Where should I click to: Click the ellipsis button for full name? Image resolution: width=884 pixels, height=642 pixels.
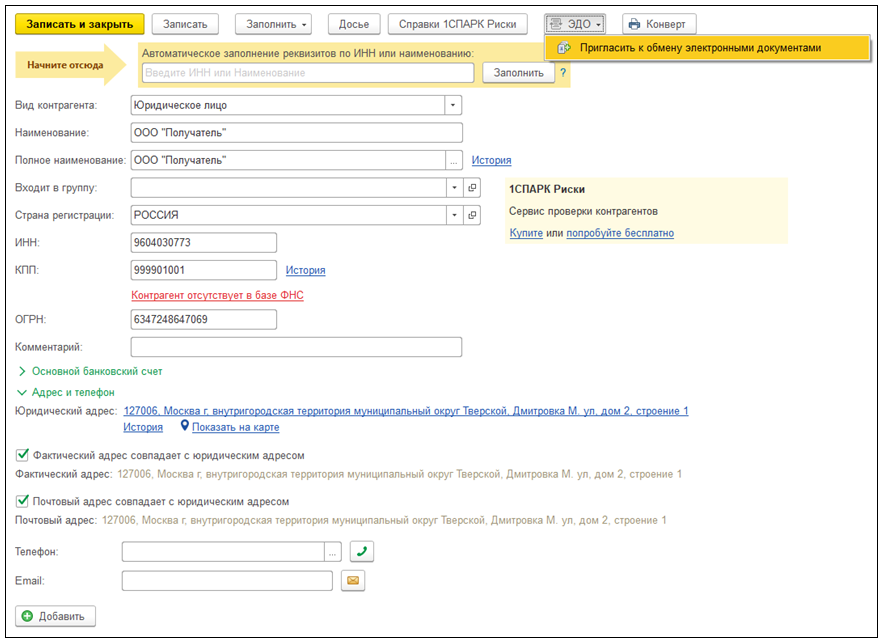pyautogui.click(x=454, y=160)
